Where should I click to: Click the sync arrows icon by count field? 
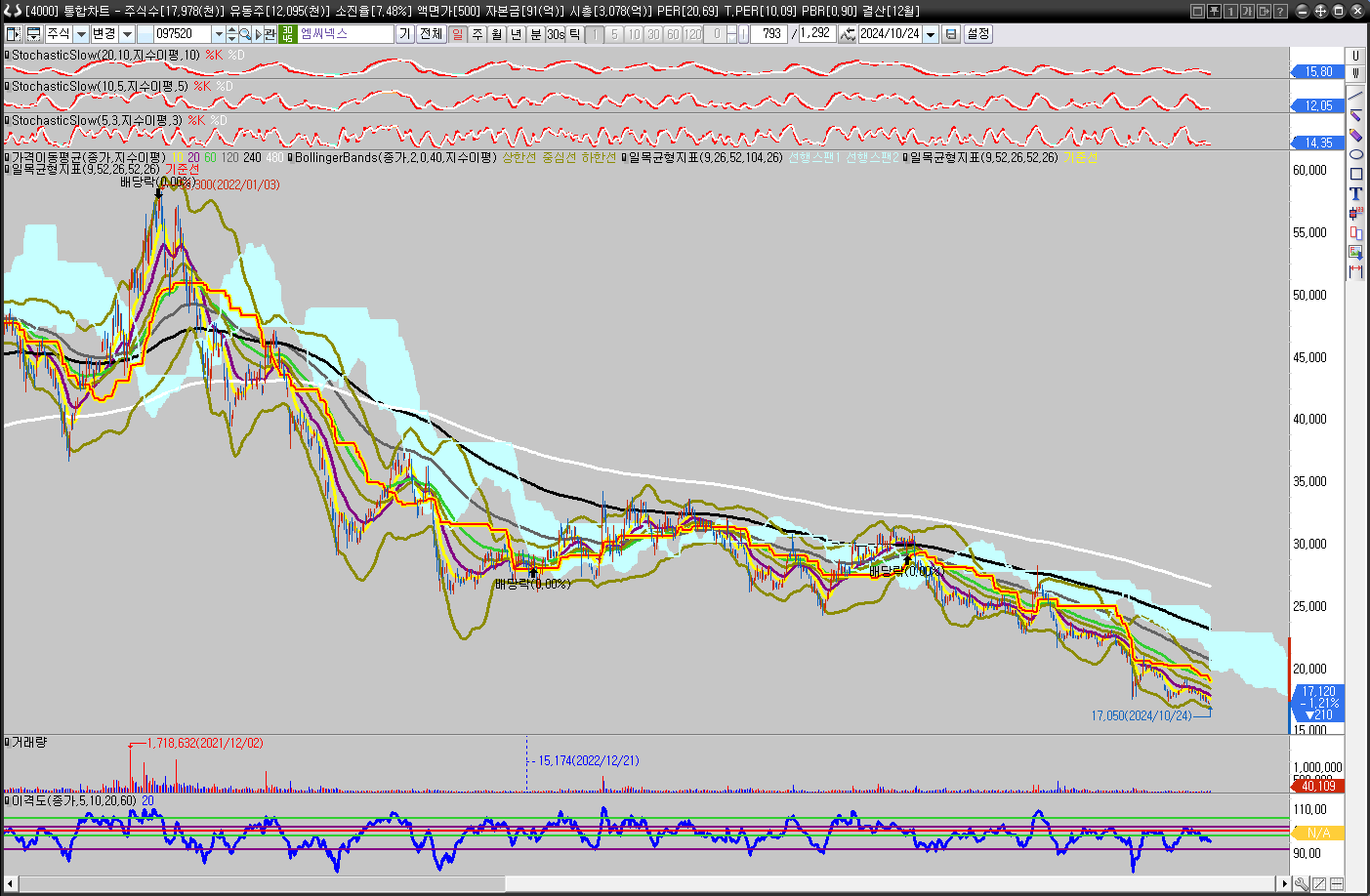[x=848, y=34]
